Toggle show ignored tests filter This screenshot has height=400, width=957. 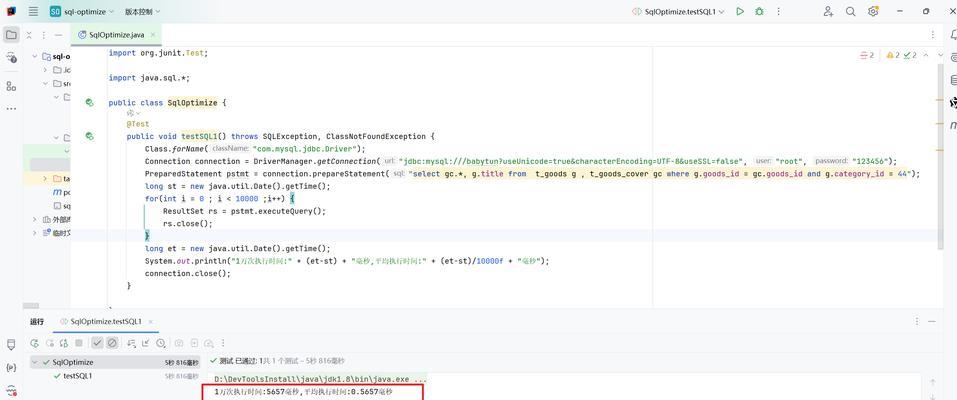pos(112,343)
